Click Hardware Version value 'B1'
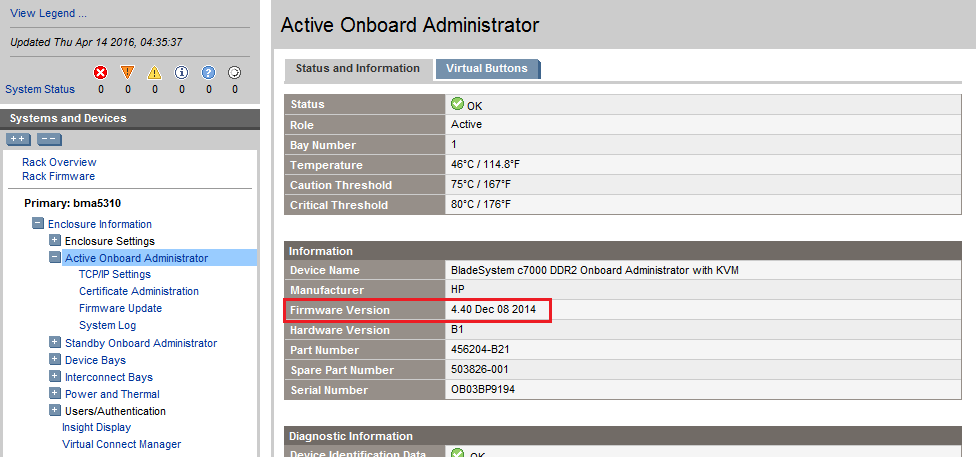The image size is (976, 457). point(457,329)
